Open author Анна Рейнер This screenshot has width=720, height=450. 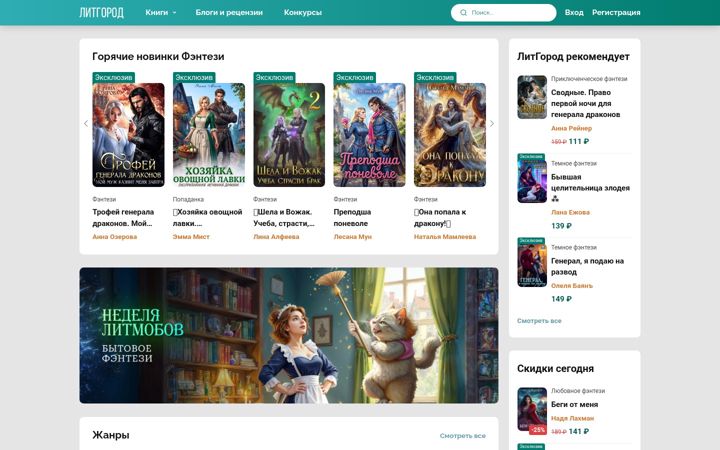click(572, 128)
